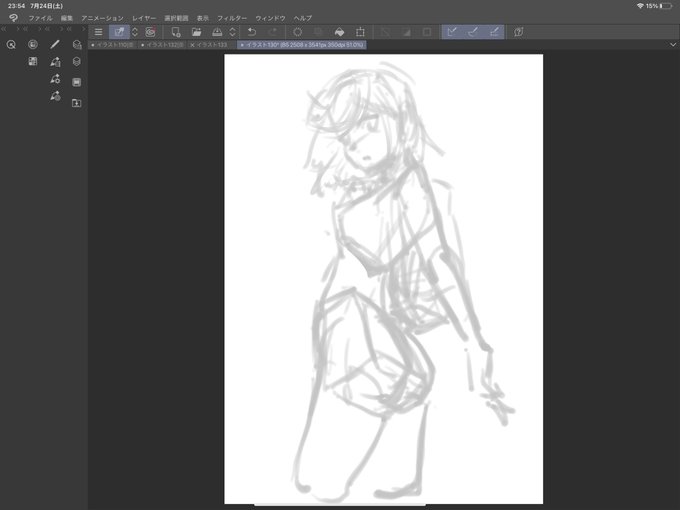Expand the up-down arrows beside the Save icon

click(x=232, y=32)
